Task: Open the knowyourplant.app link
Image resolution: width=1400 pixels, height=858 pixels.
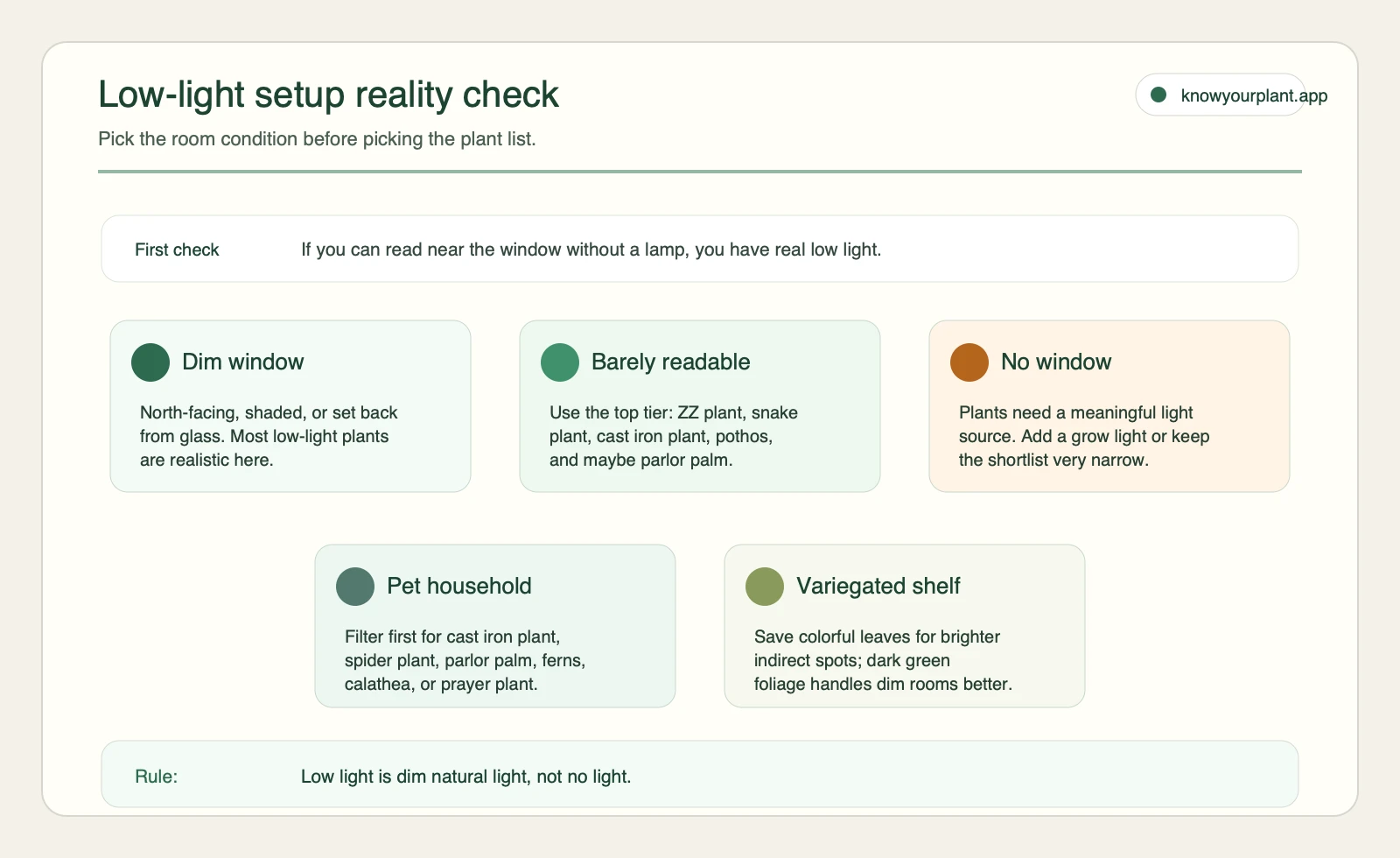Action: point(1254,95)
